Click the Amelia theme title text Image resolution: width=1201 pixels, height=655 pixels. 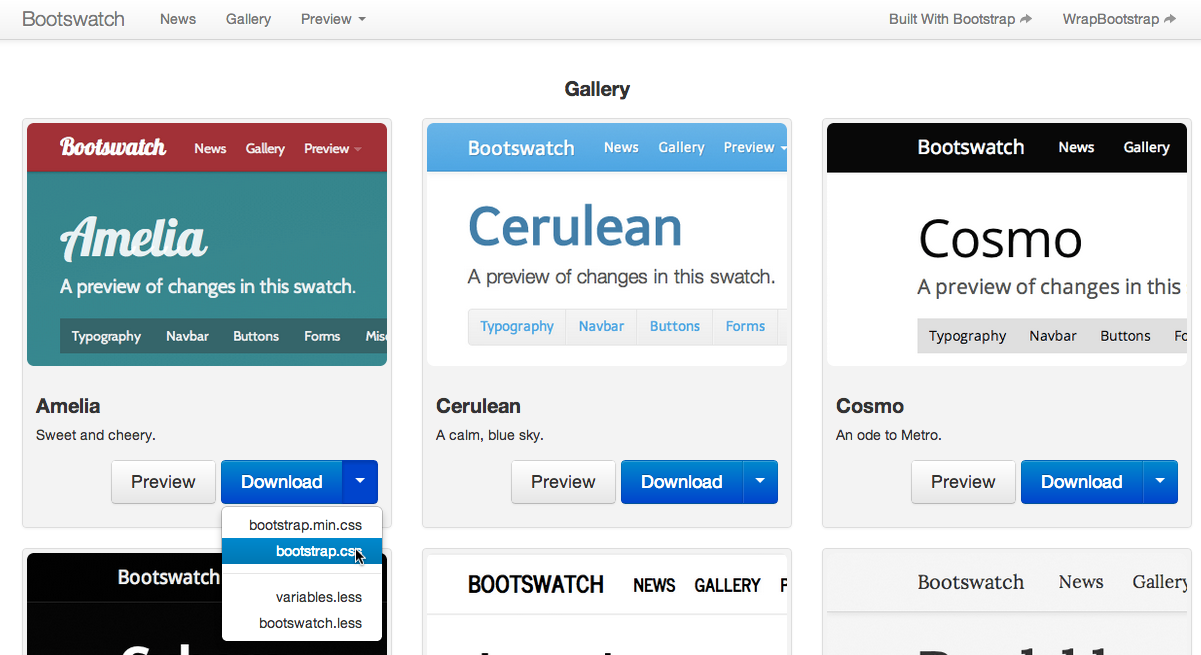[68, 406]
